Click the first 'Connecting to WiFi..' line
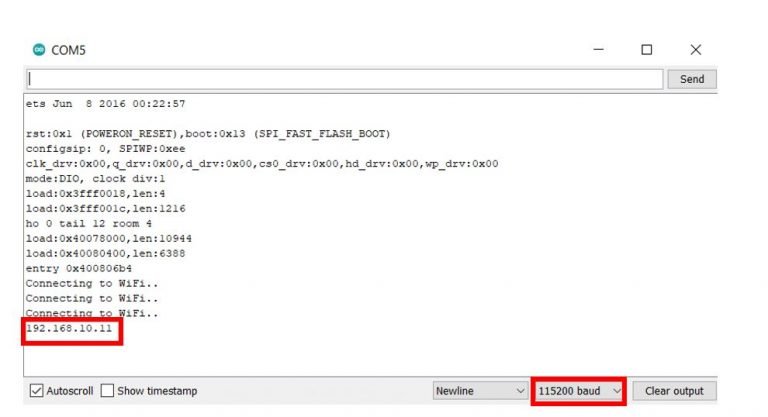The height and width of the screenshot is (417, 768). pyautogui.click(x=92, y=283)
